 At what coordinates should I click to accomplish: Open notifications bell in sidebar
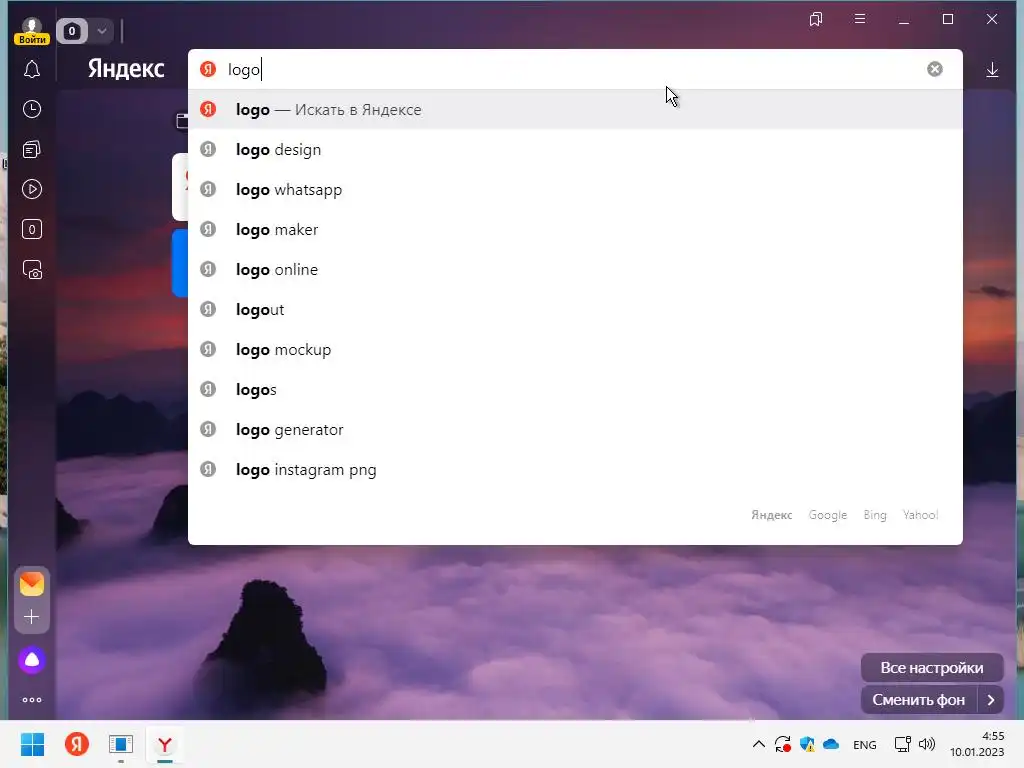31,69
